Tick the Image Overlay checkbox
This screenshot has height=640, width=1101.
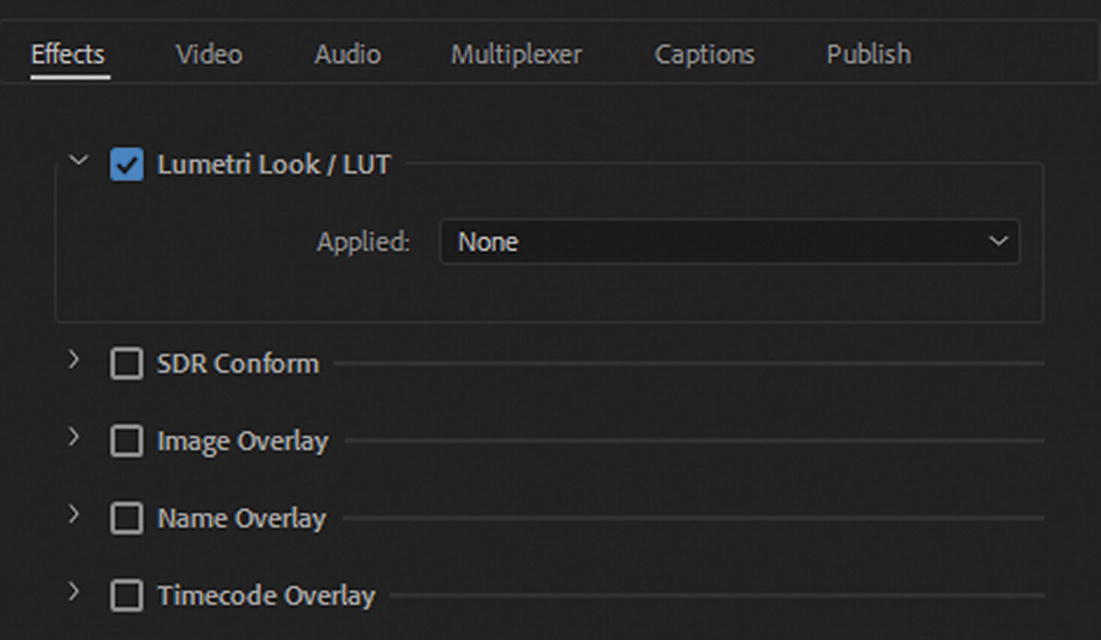click(127, 441)
